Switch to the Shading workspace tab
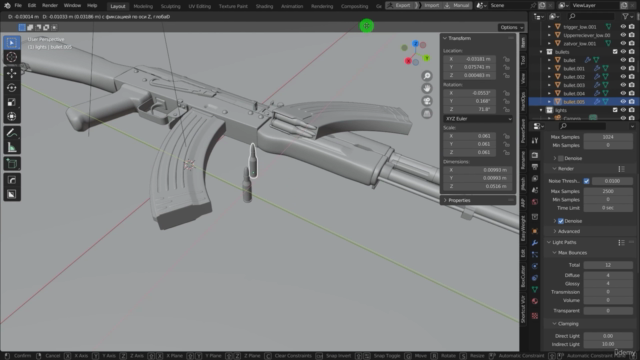640x360 pixels. pyautogui.click(x=264, y=6)
